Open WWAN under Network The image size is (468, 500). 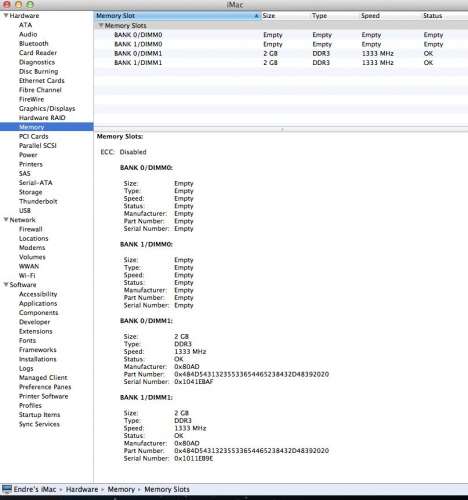coord(29,266)
